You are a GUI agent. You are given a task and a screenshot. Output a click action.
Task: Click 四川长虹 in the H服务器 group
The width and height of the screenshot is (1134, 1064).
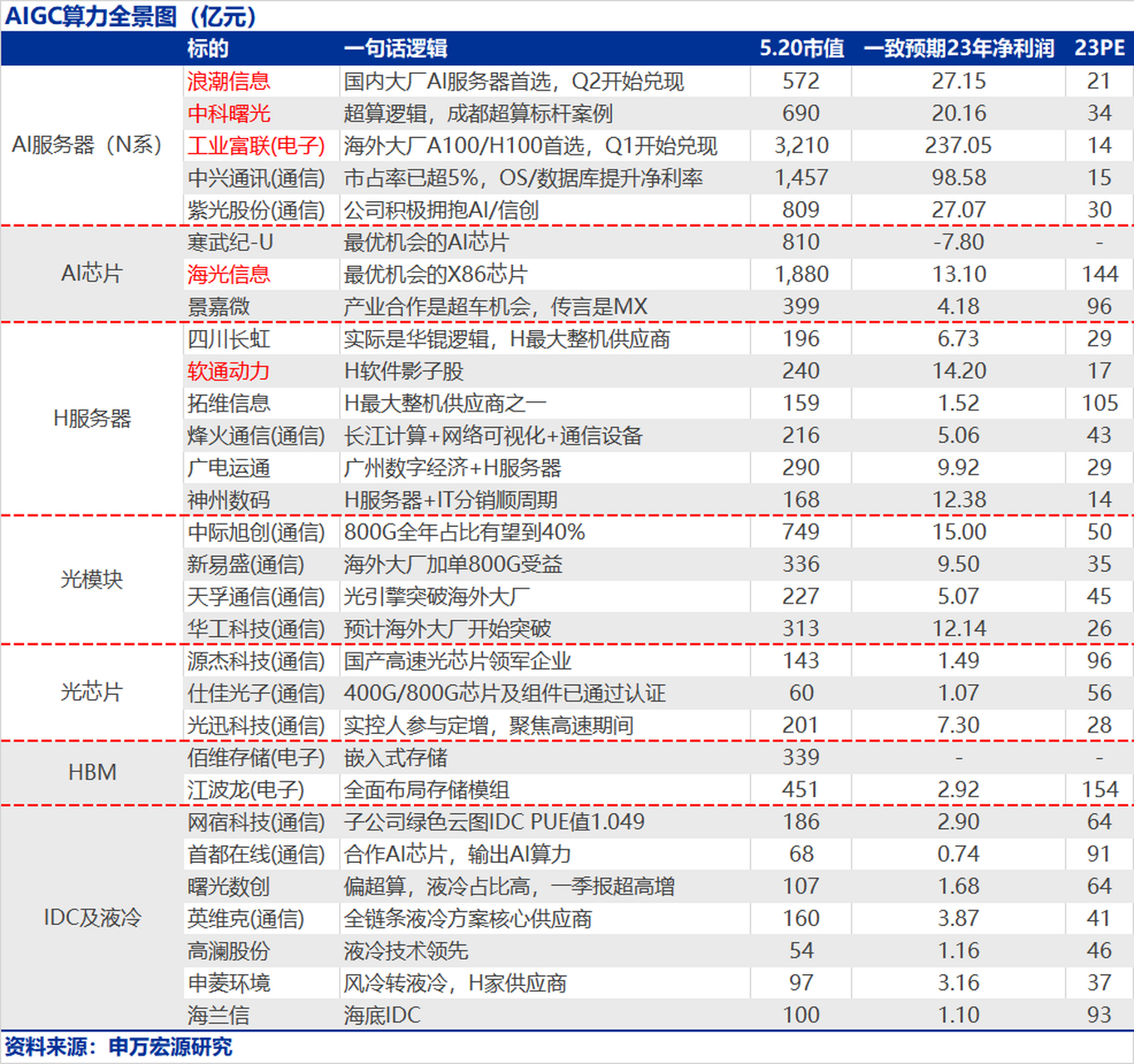(x=229, y=339)
